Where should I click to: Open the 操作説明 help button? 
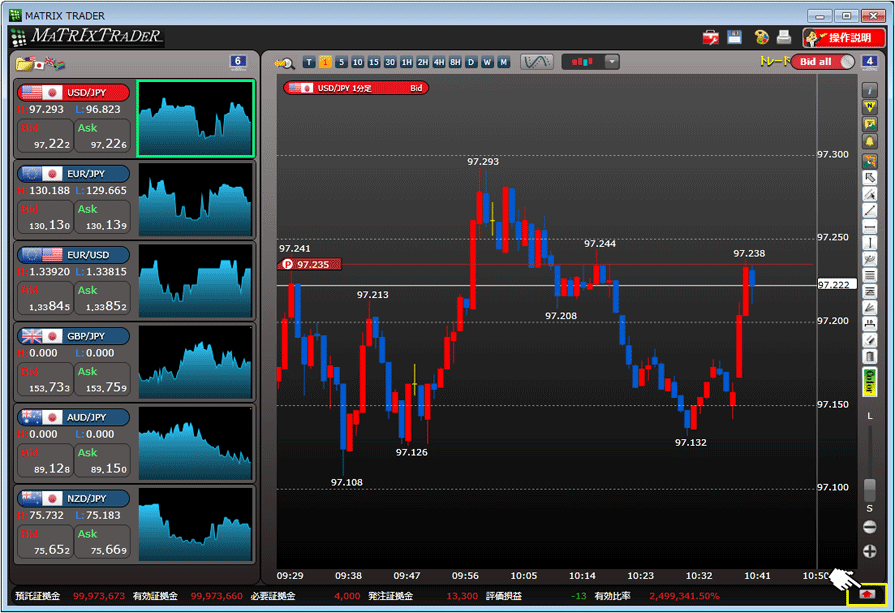click(x=844, y=38)
